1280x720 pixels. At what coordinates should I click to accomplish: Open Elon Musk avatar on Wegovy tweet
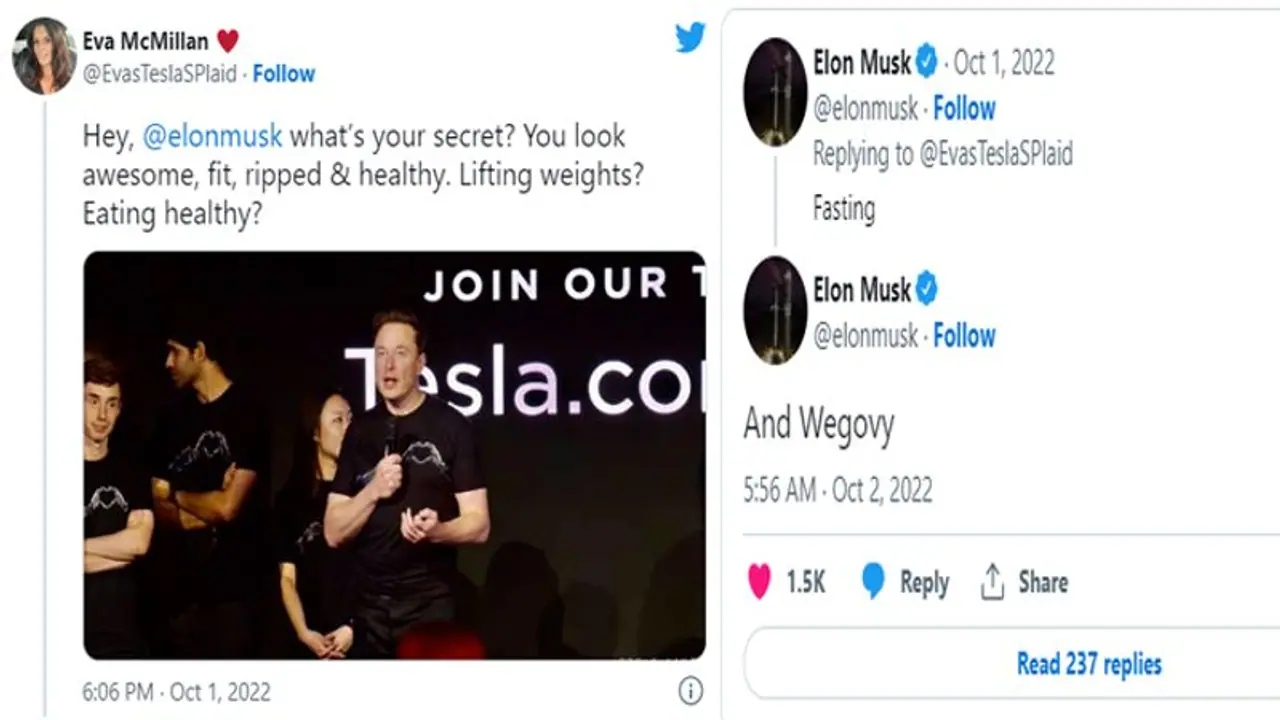[x=775, y=310]
